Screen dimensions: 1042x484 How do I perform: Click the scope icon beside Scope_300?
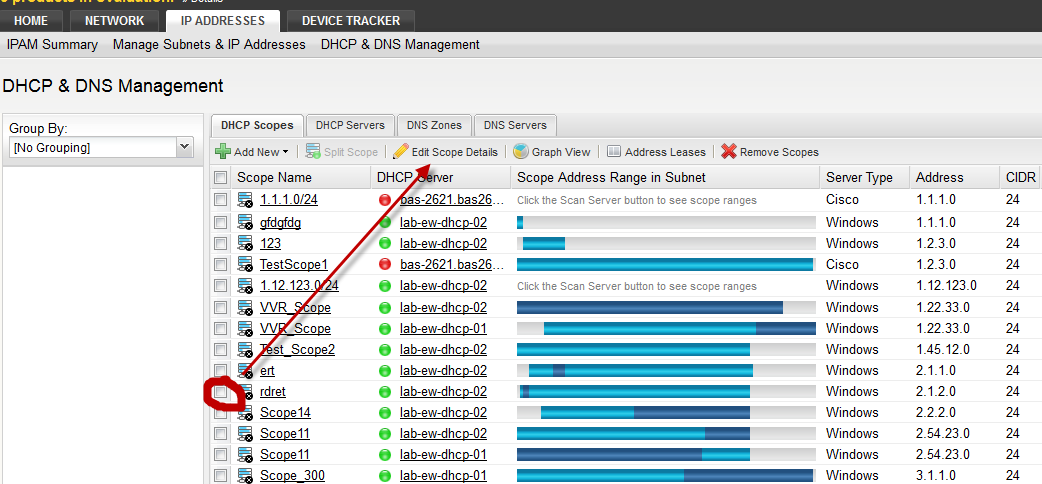click(x=245, y=476)
